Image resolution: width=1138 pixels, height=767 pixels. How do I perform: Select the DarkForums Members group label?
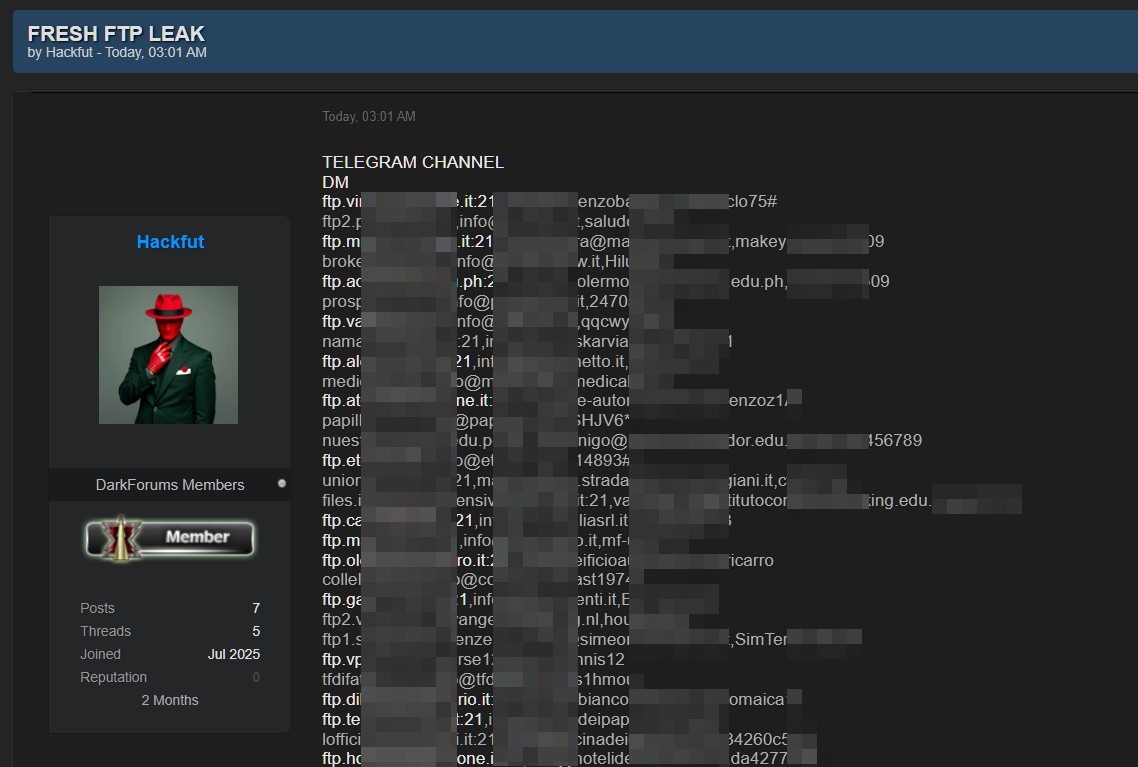tap(170, 485)
